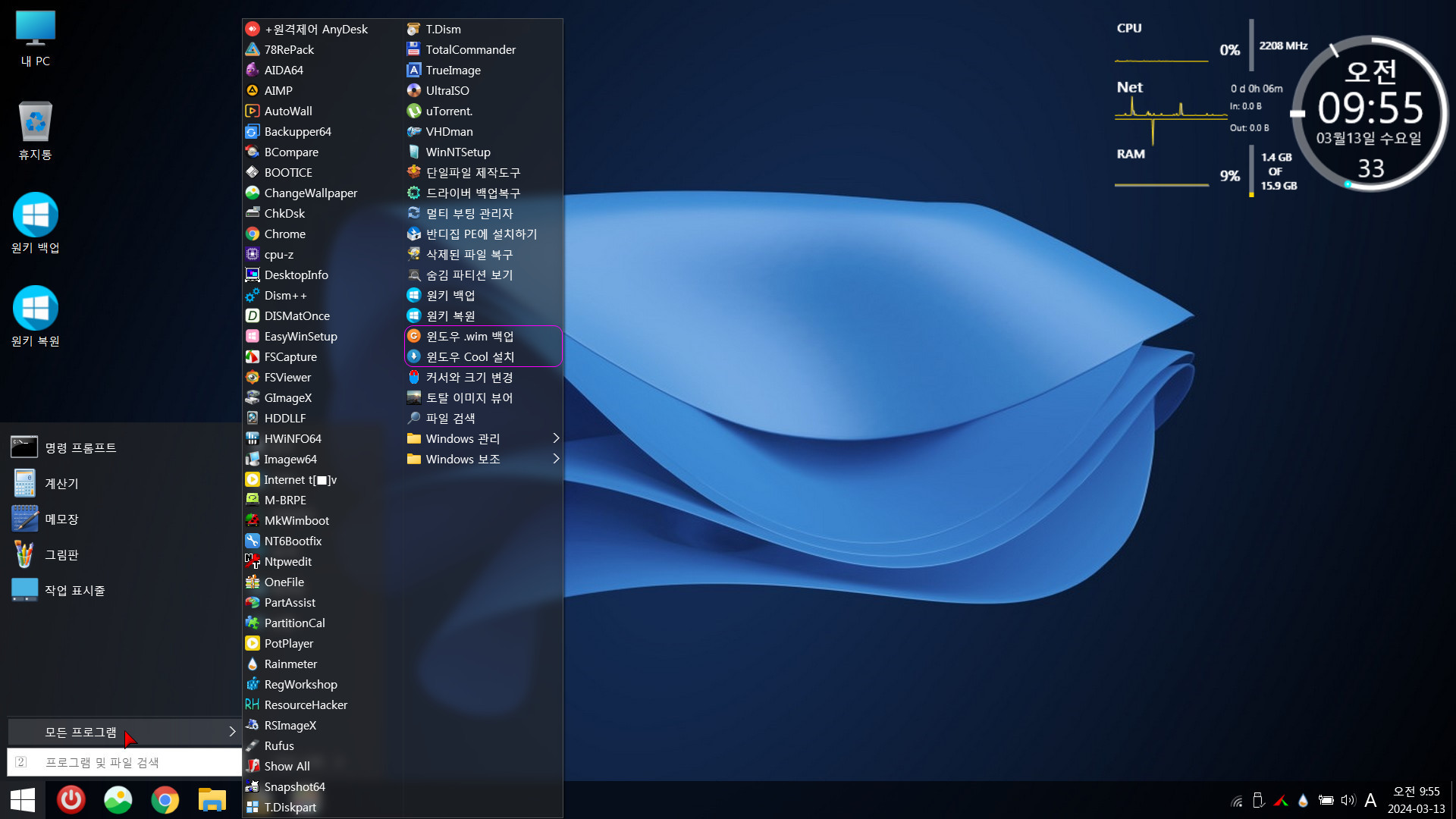Open the image viewer taskbar icon
The image size is (1456, 819).
coord(118,800)
